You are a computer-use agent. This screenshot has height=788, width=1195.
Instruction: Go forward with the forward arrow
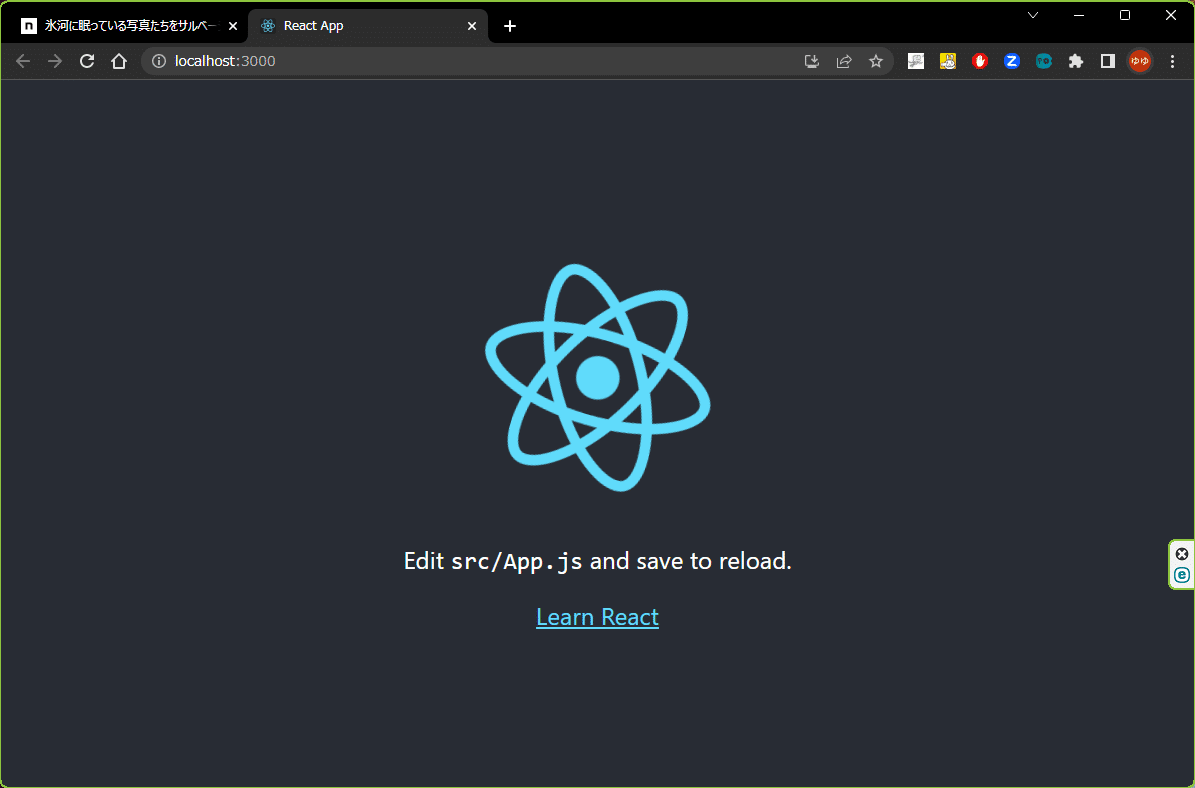(x=55, y=61)
